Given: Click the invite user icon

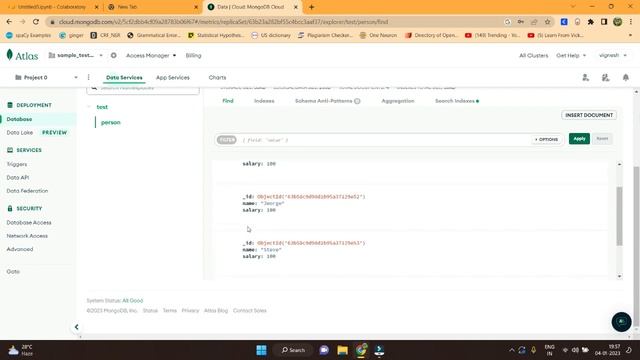Looking at the screenshot, I should coord(585,78).
